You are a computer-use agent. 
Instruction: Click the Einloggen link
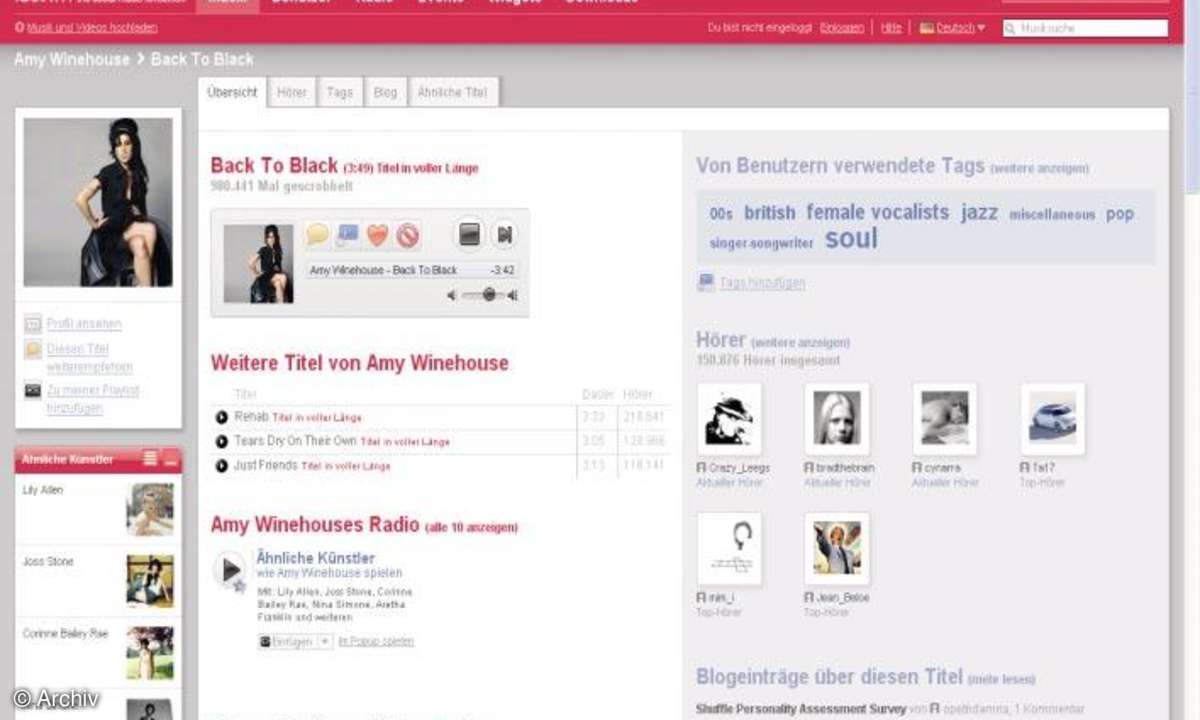click(842, 28)
